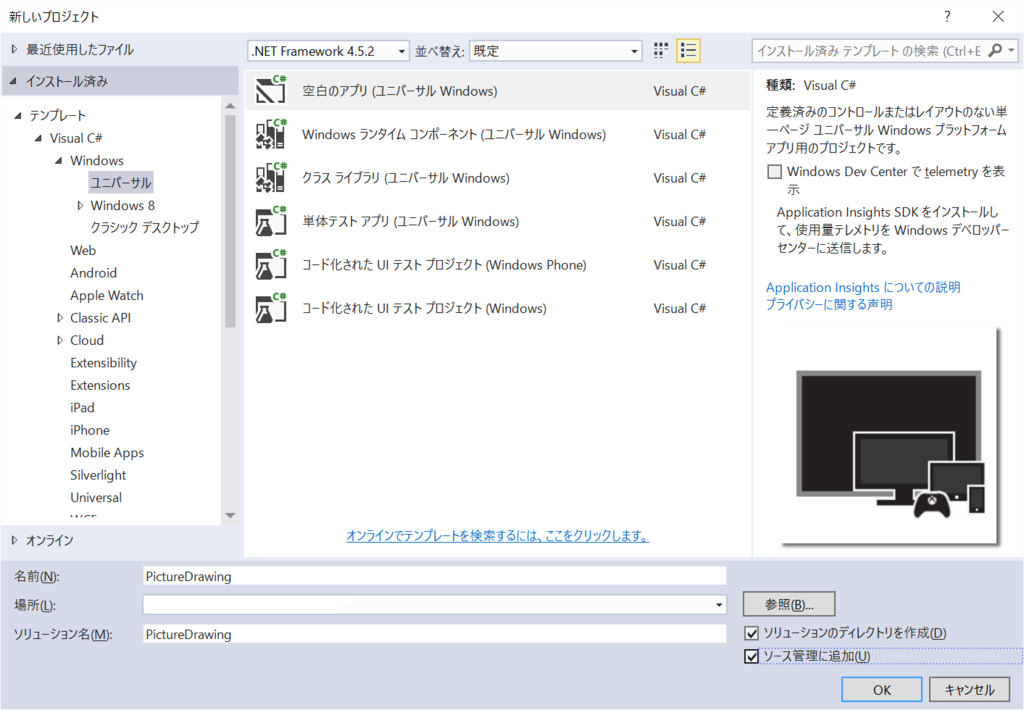Select コード化された UI テスト プロジェクト (Windows)
Viewport: 1024px width, 710px height.
(x=498, y=308)
